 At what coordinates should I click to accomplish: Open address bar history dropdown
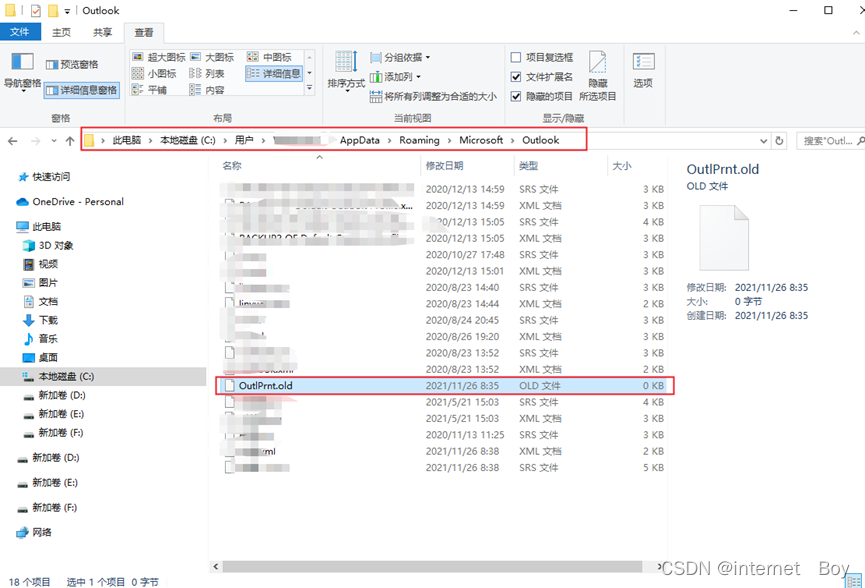coord(763,141)
